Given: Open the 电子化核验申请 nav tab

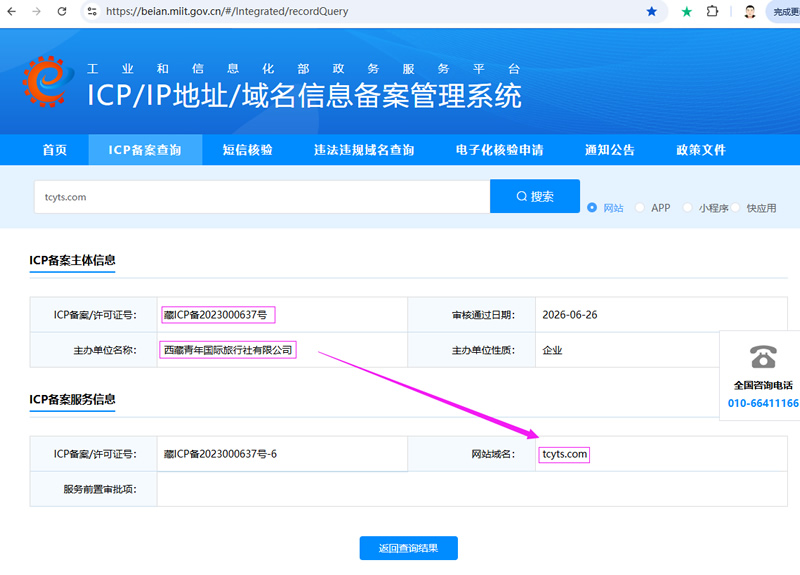Looking at the screenshot, I should [x=499, y=150].
